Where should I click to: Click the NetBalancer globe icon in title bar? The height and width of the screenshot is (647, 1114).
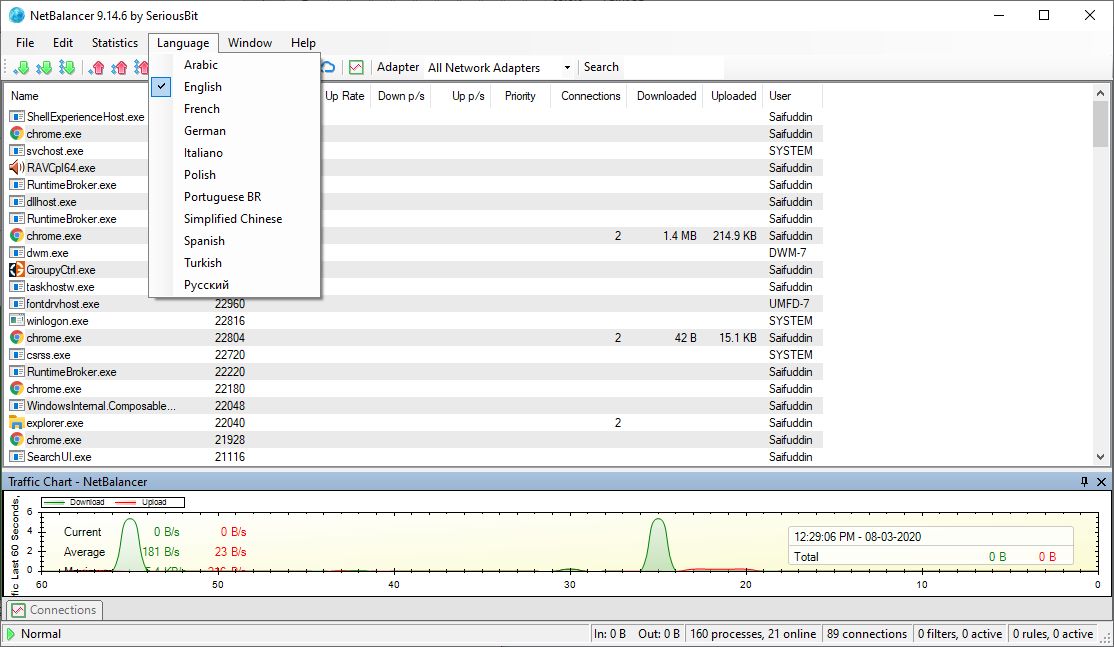pyautogui.click(x=16, y=15)
